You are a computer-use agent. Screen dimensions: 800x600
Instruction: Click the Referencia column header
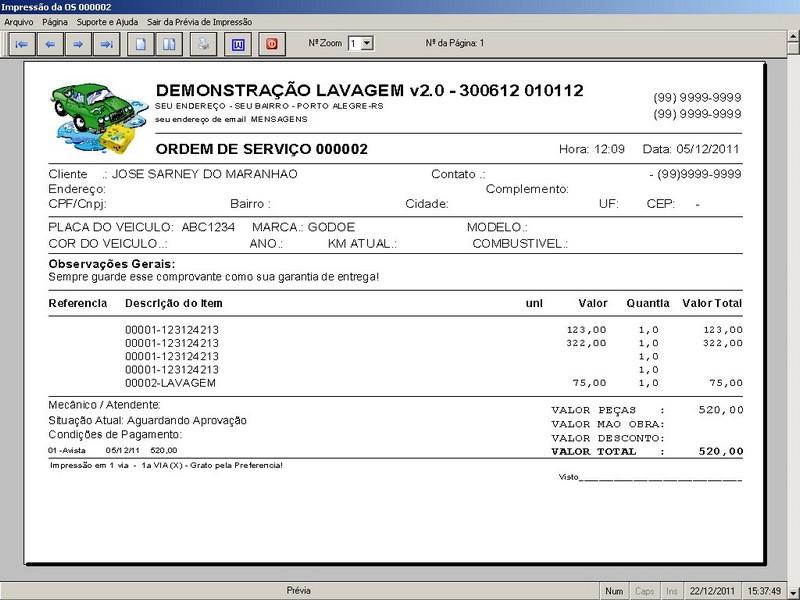coord(78,303)
